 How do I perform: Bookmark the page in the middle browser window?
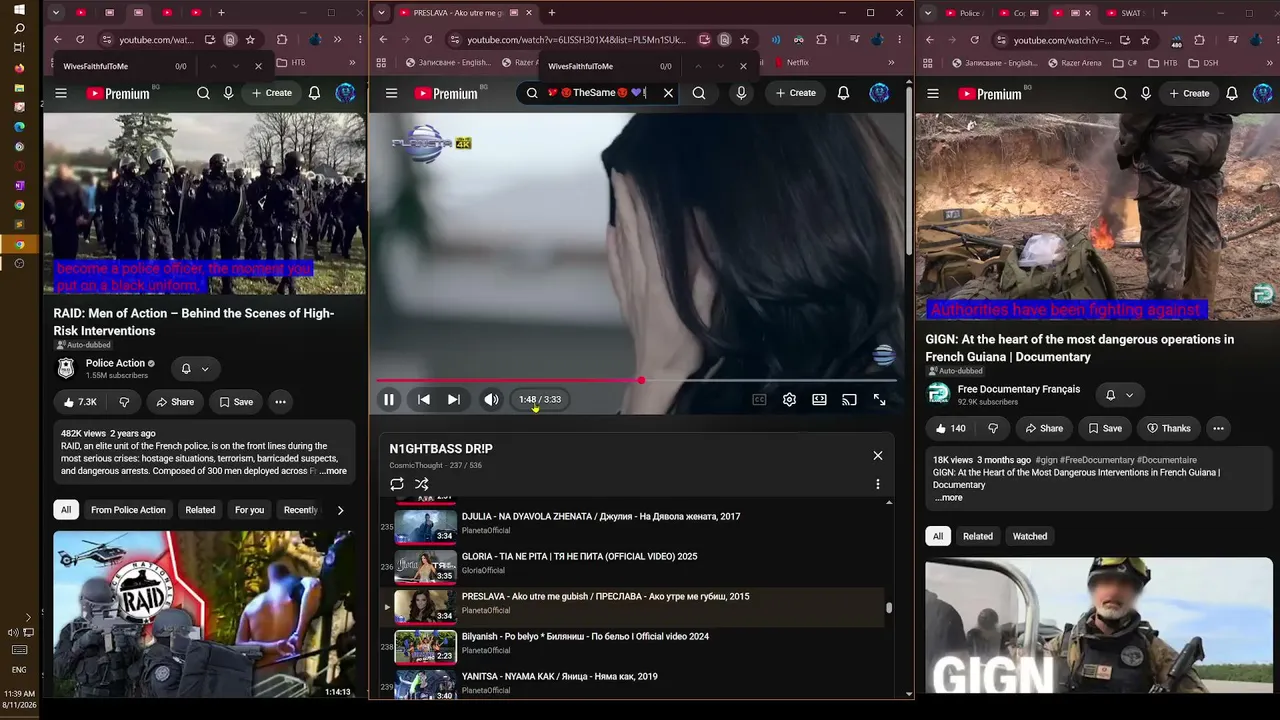tap(744, 40)
